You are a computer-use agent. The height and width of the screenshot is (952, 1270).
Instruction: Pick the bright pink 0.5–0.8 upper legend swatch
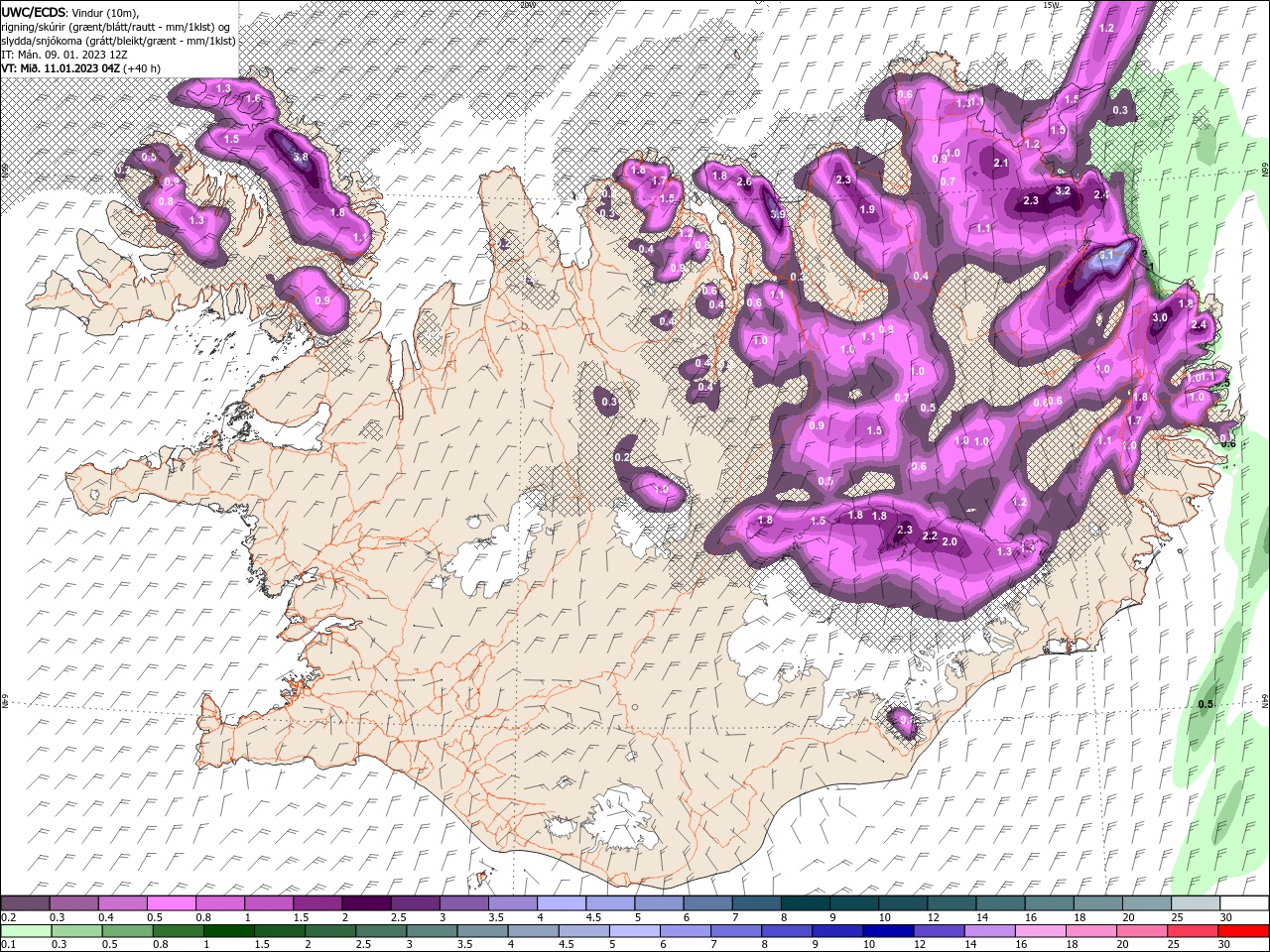[x=172, y=903]
